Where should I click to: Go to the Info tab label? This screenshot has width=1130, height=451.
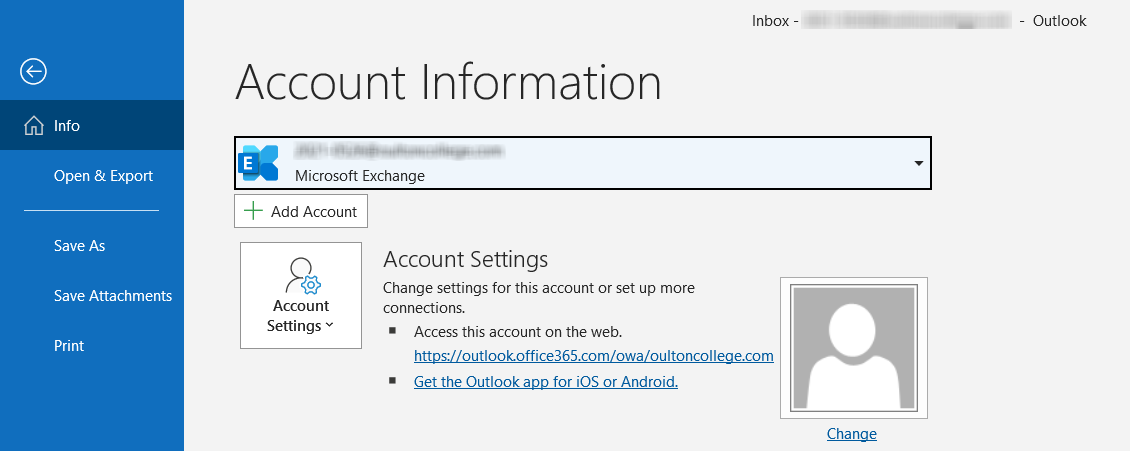coord(66,126)
